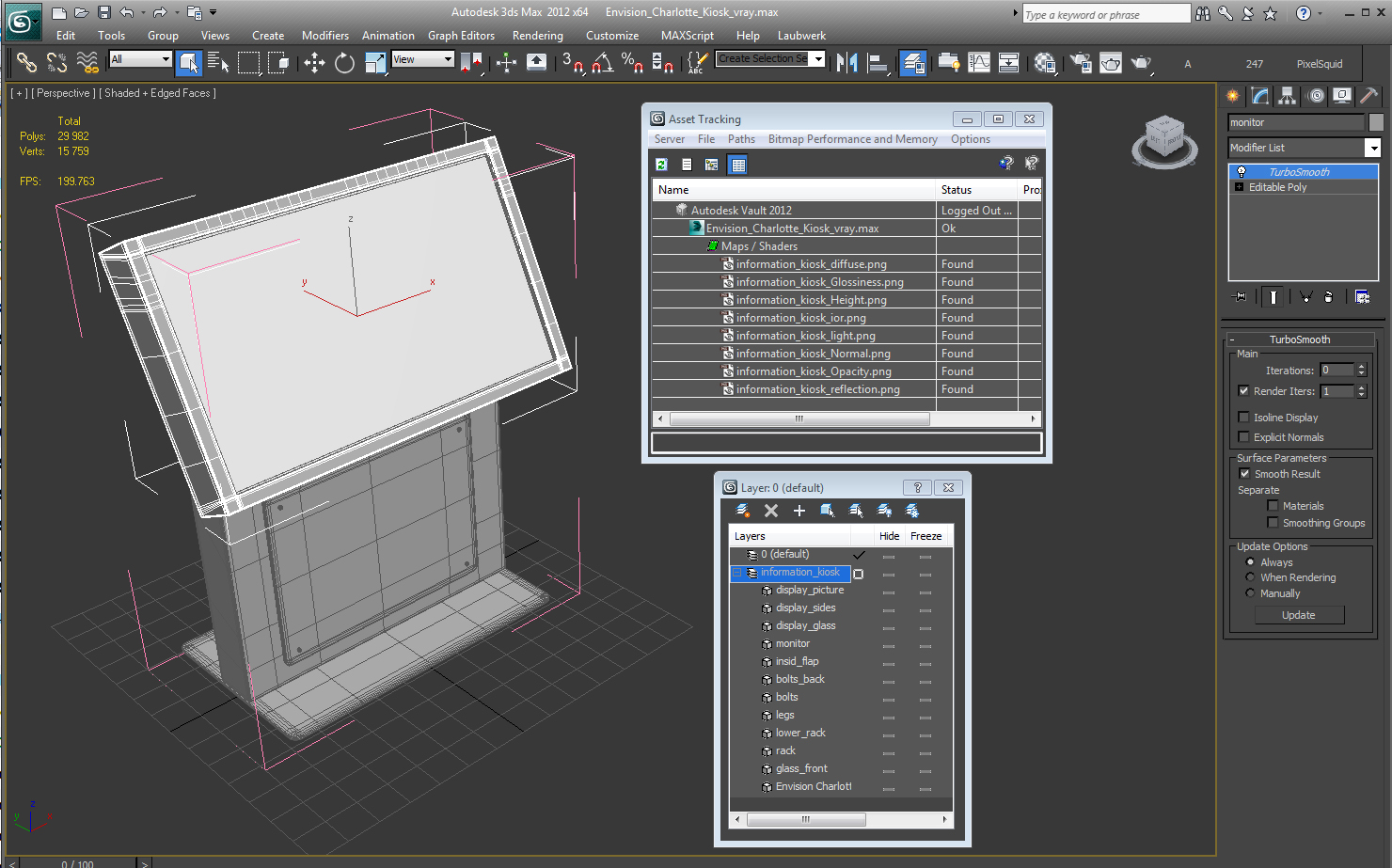This screenshot has width=1392, height=868.
Task: Toggle the 3D Snaps button
Action: [572, 63]
